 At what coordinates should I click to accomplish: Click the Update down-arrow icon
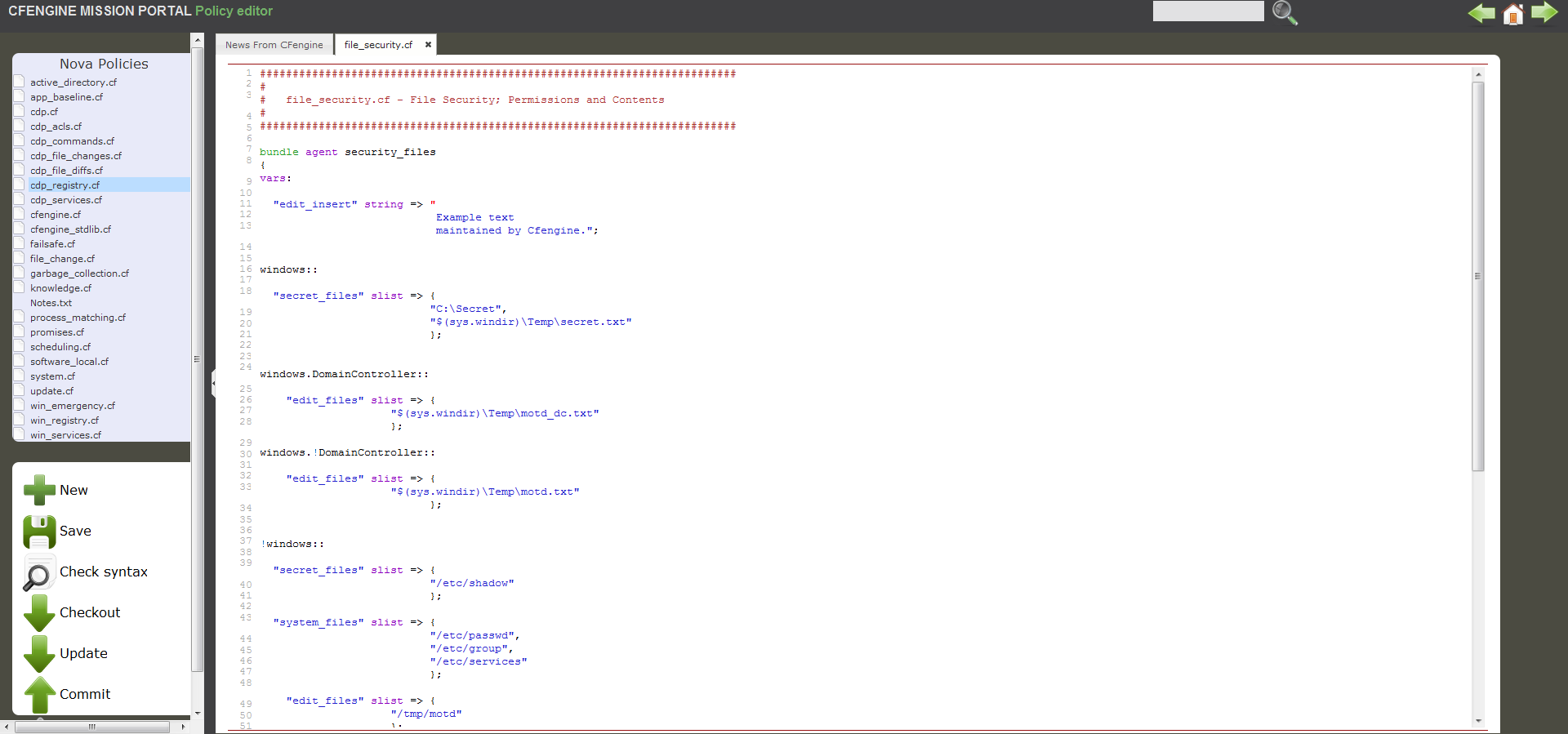pos(39,654)
